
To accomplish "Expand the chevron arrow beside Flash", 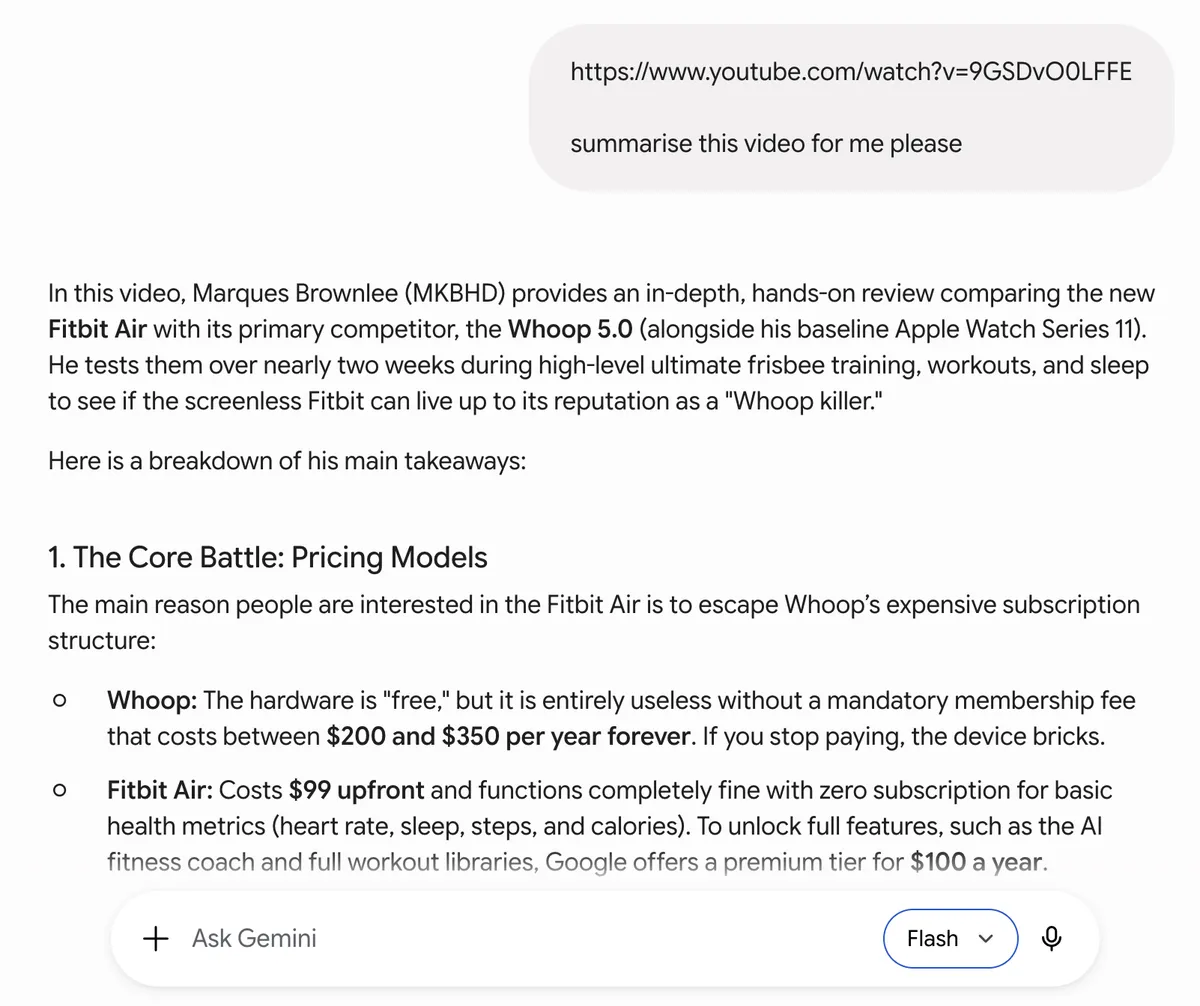I will [x=986, y=939].
